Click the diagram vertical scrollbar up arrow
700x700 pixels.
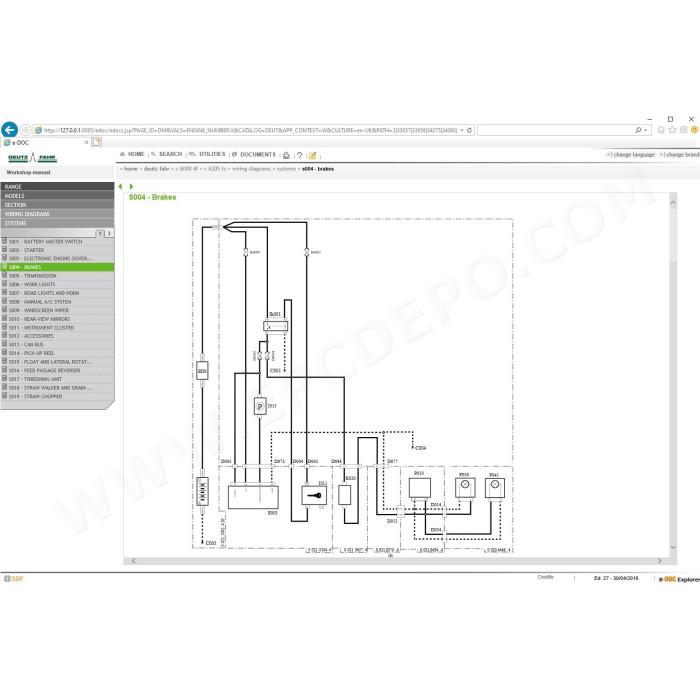[x=673, y=203]
